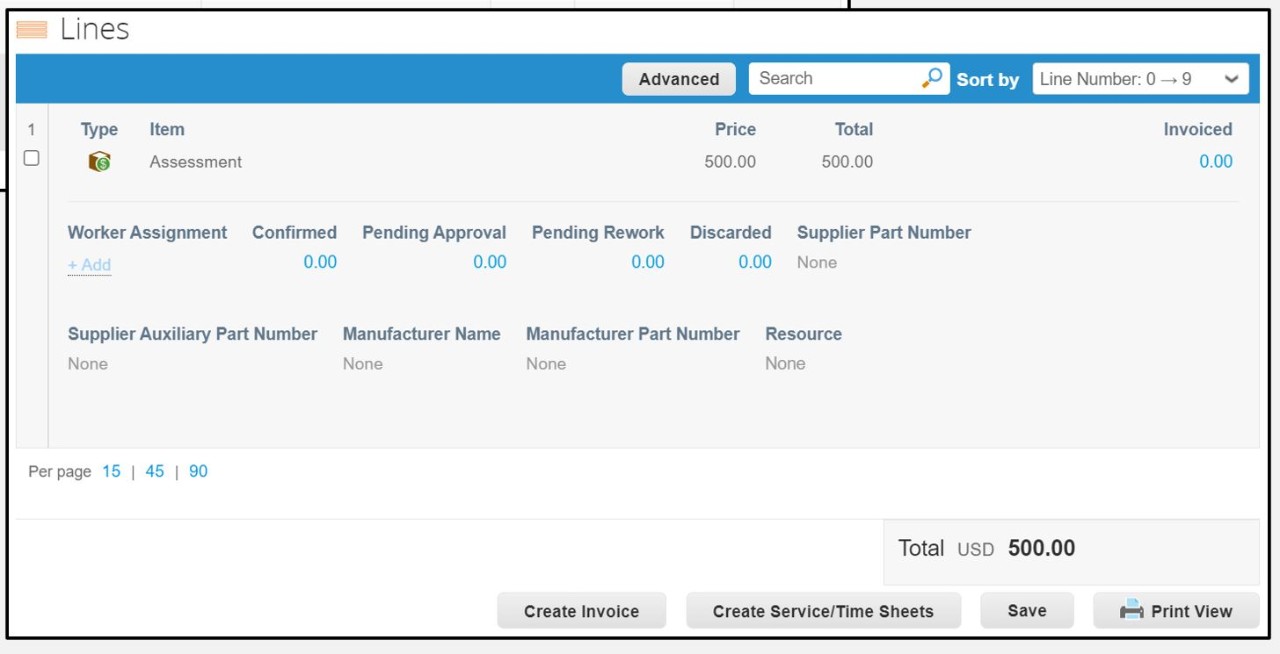Click the search magnifier icon
The height and width of the screenshot is (654, 1280).
click(932, 78)
